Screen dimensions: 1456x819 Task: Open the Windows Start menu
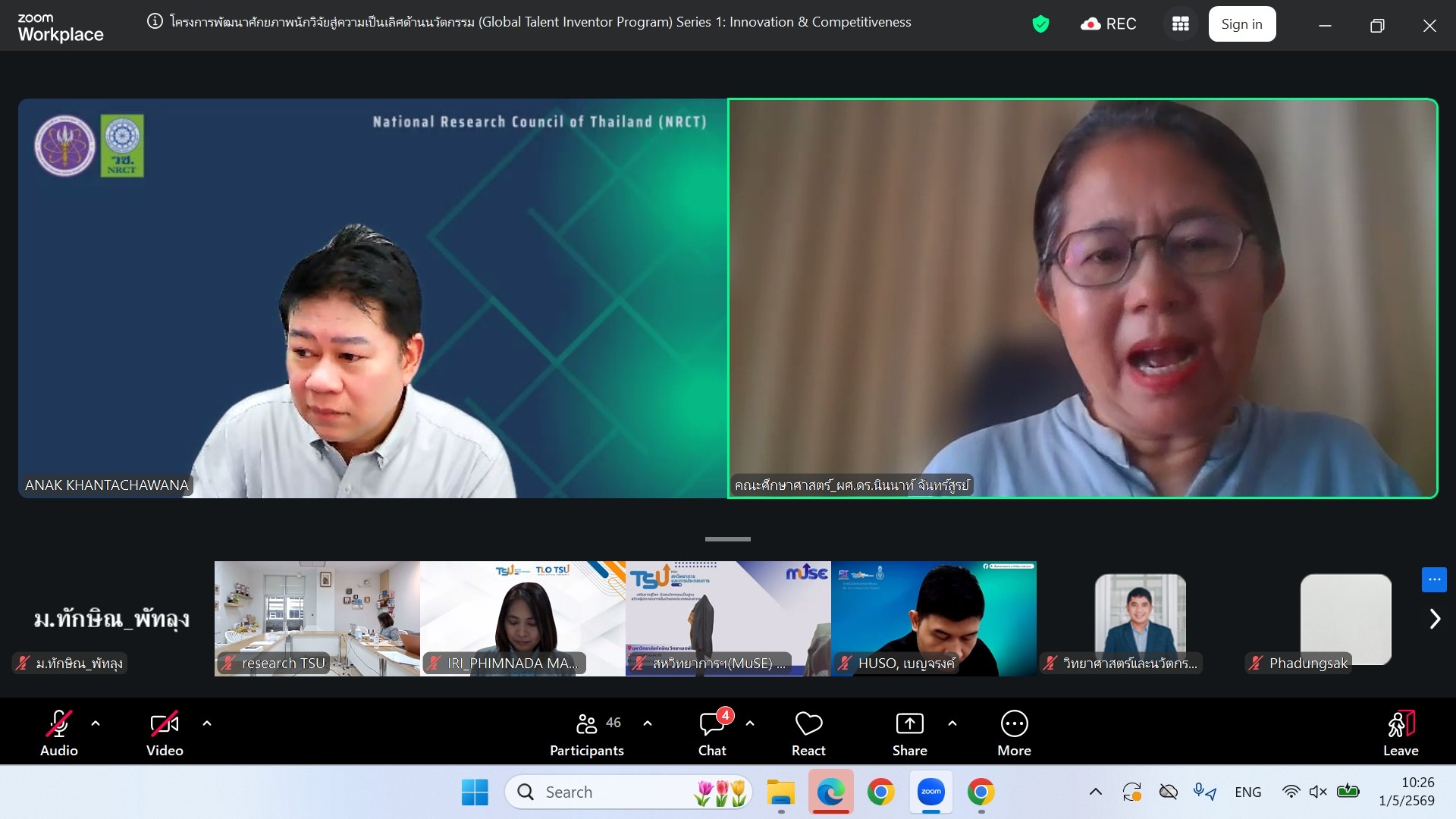(x=475, y=792)
